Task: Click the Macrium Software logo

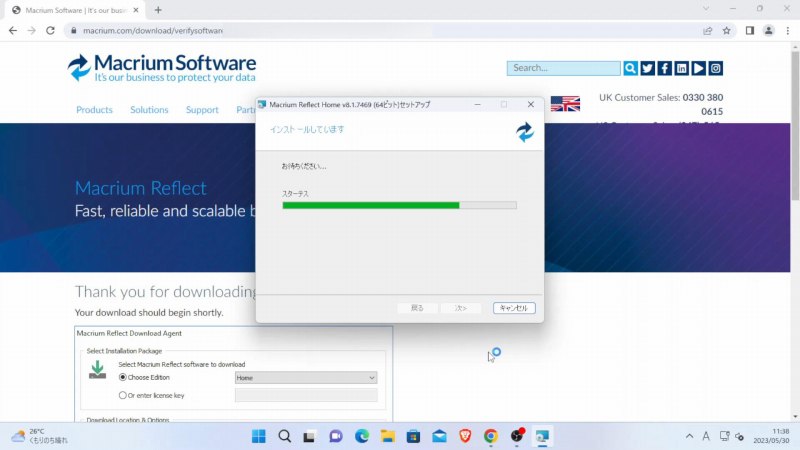Action: 162,68
